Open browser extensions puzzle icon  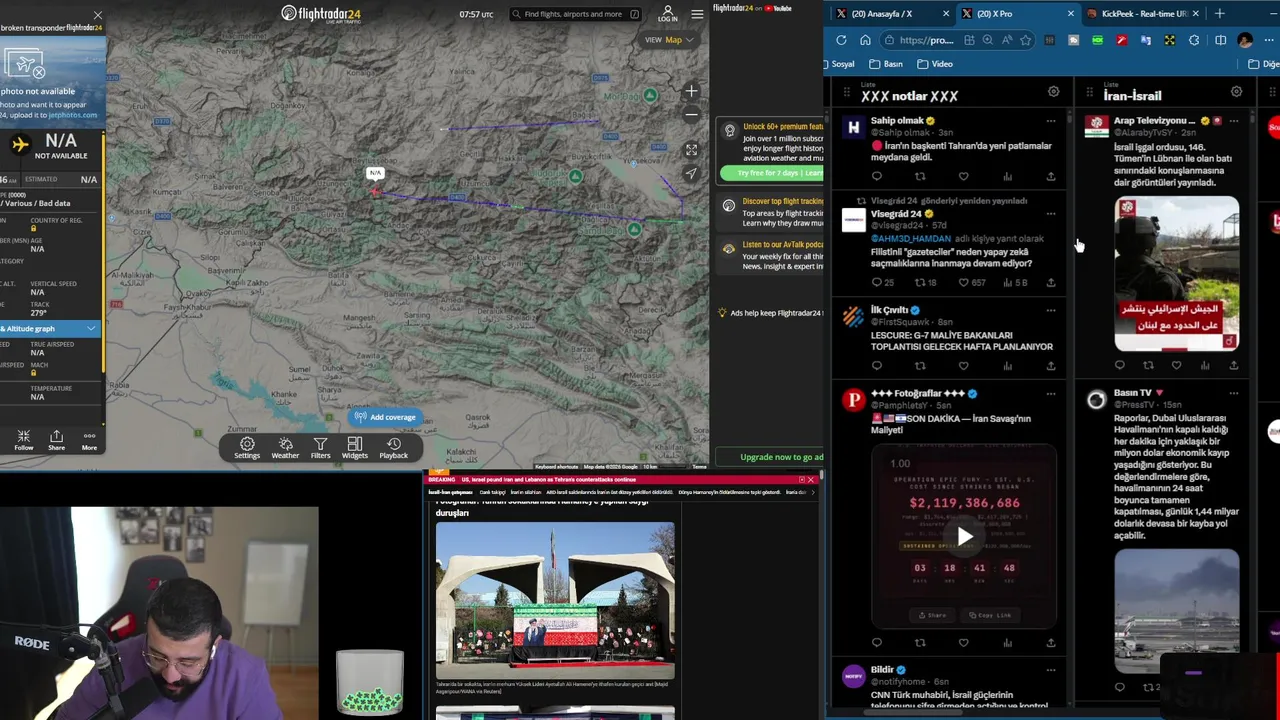point(1194,40)
